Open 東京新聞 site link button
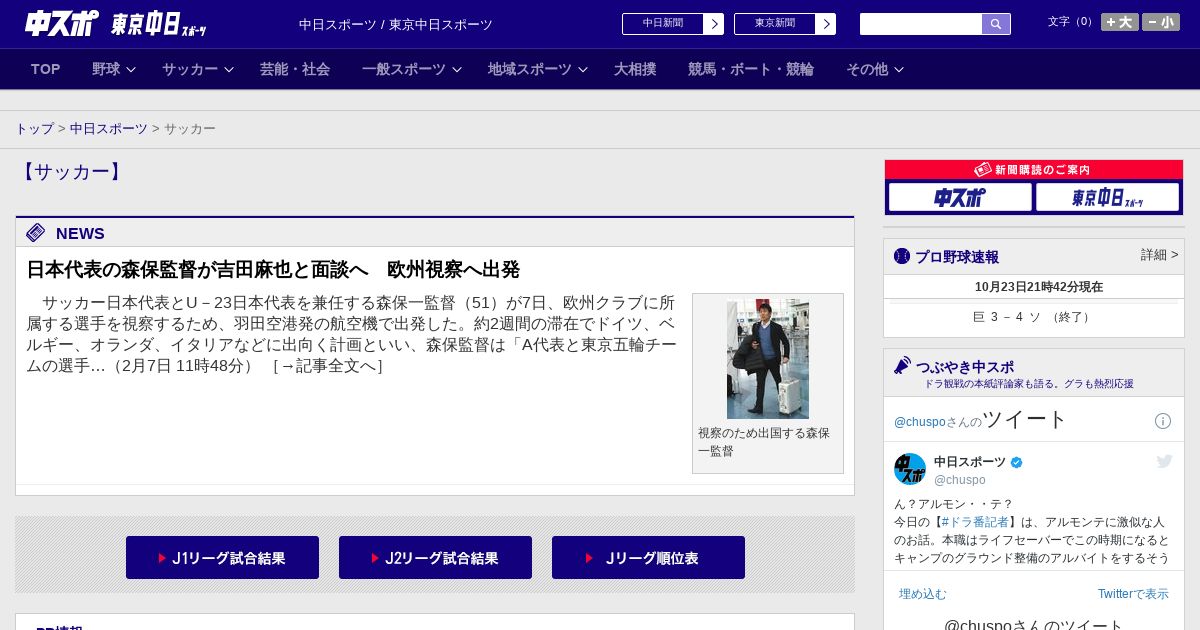Screen dimensions: 1200x630 point(775,24)
